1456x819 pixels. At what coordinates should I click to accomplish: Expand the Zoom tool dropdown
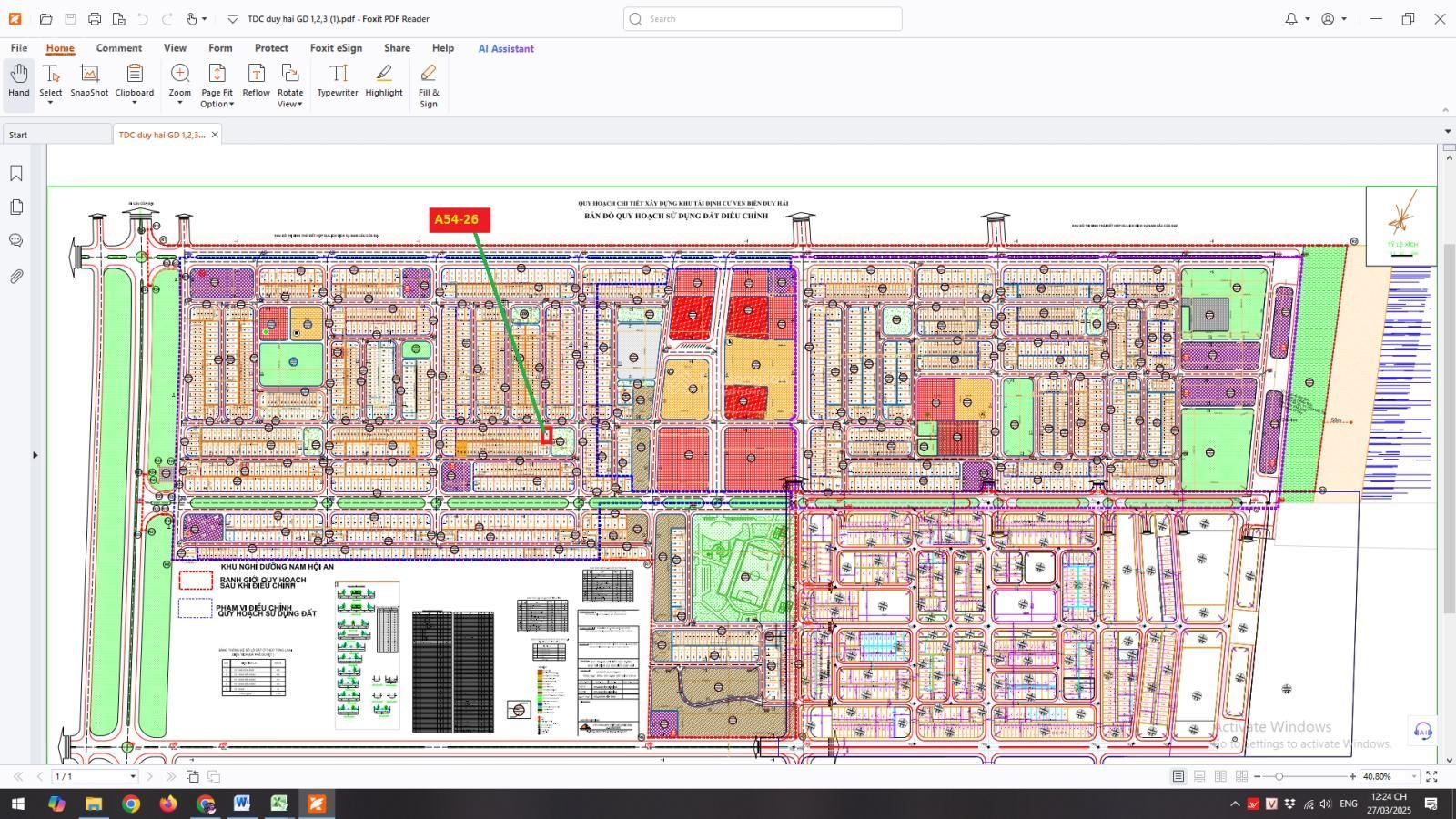click(x=180, y=103)
